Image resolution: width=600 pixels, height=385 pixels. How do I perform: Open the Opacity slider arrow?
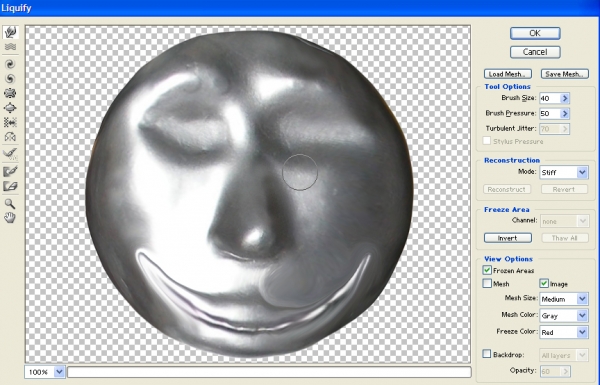coord(565,371)
